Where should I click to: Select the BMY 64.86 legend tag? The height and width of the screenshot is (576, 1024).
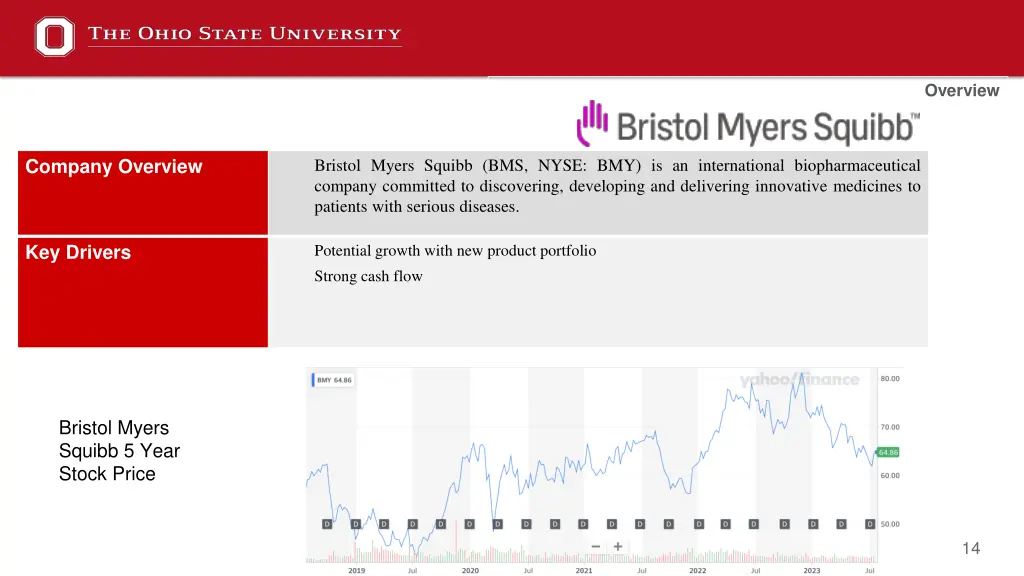[x=333, y=380]
